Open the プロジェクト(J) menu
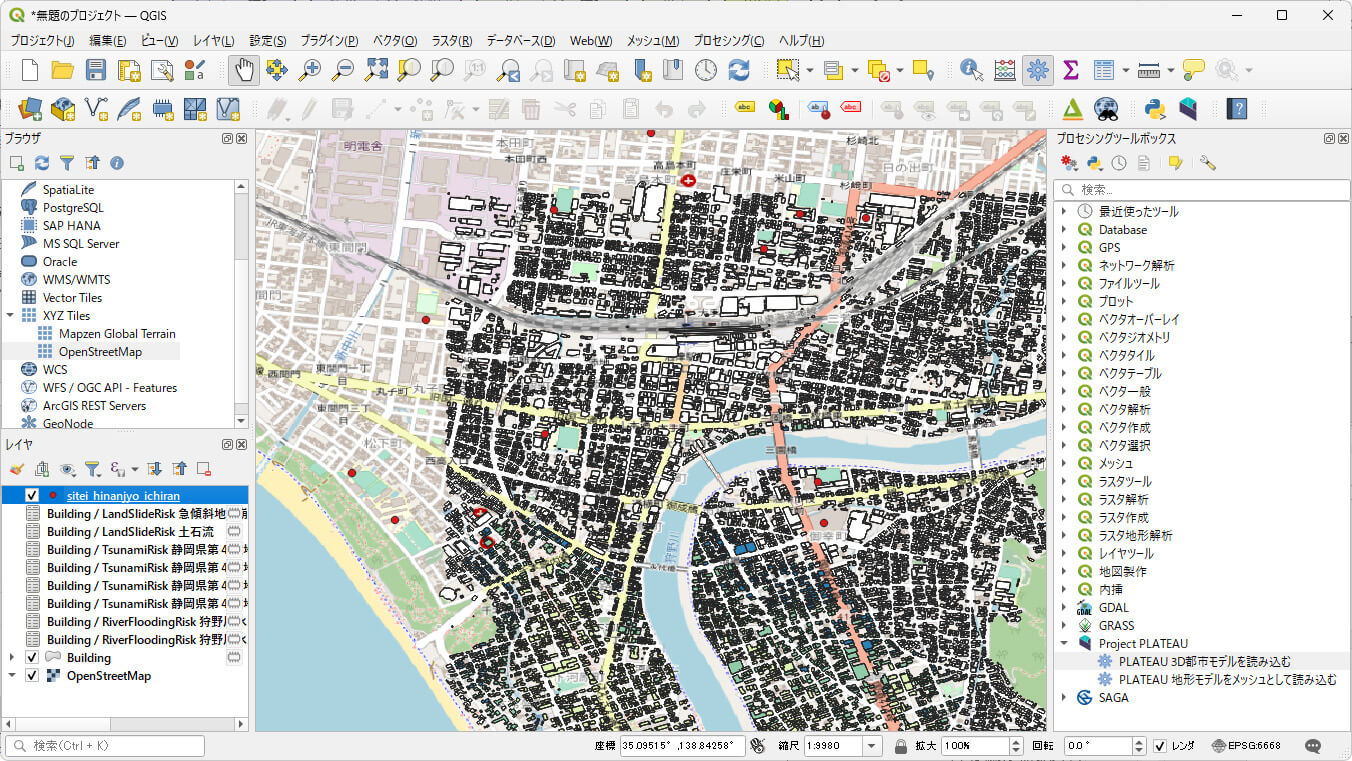 coord(42,41)
